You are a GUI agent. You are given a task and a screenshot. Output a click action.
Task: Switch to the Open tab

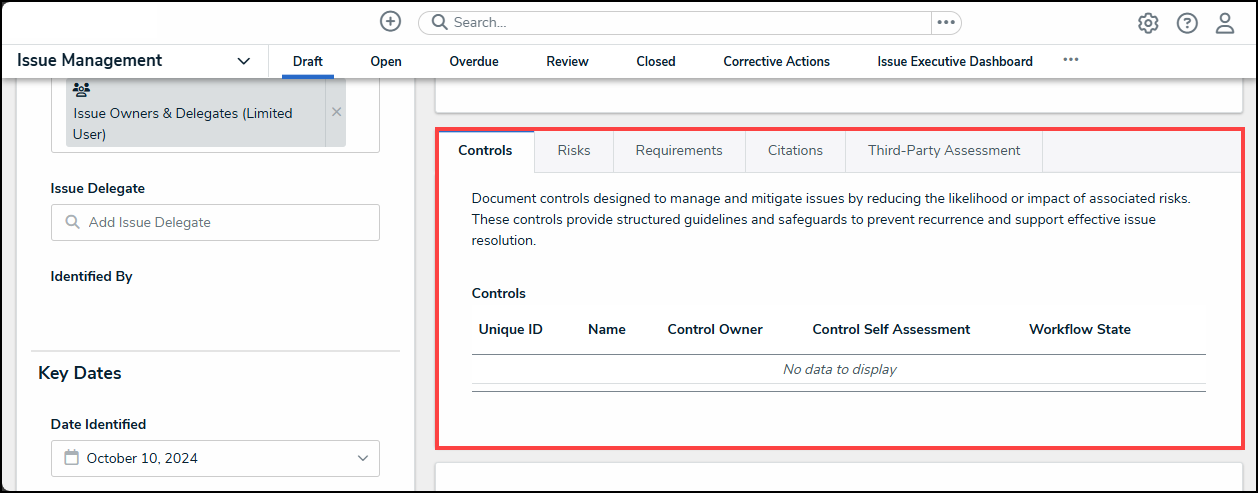tap(386, 61)
